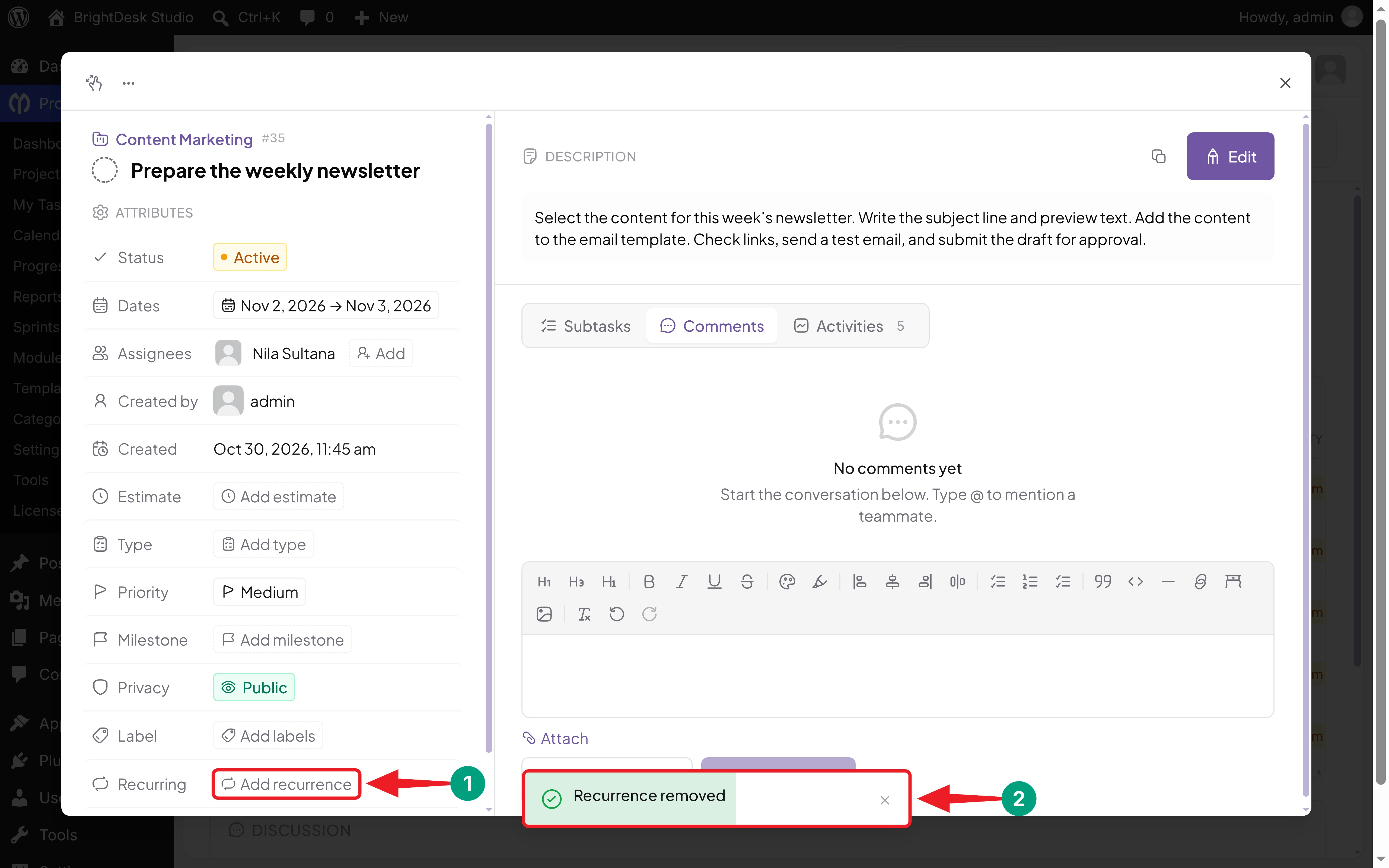
Task: Toggle the Public privacy setting
Action: (x=254, y=687)
